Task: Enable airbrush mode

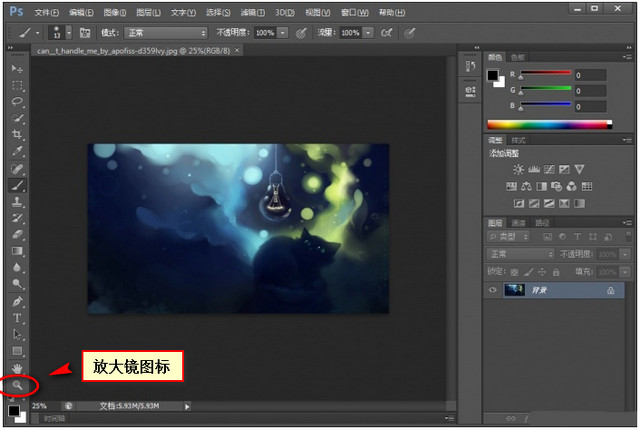Action: (386, 33)
